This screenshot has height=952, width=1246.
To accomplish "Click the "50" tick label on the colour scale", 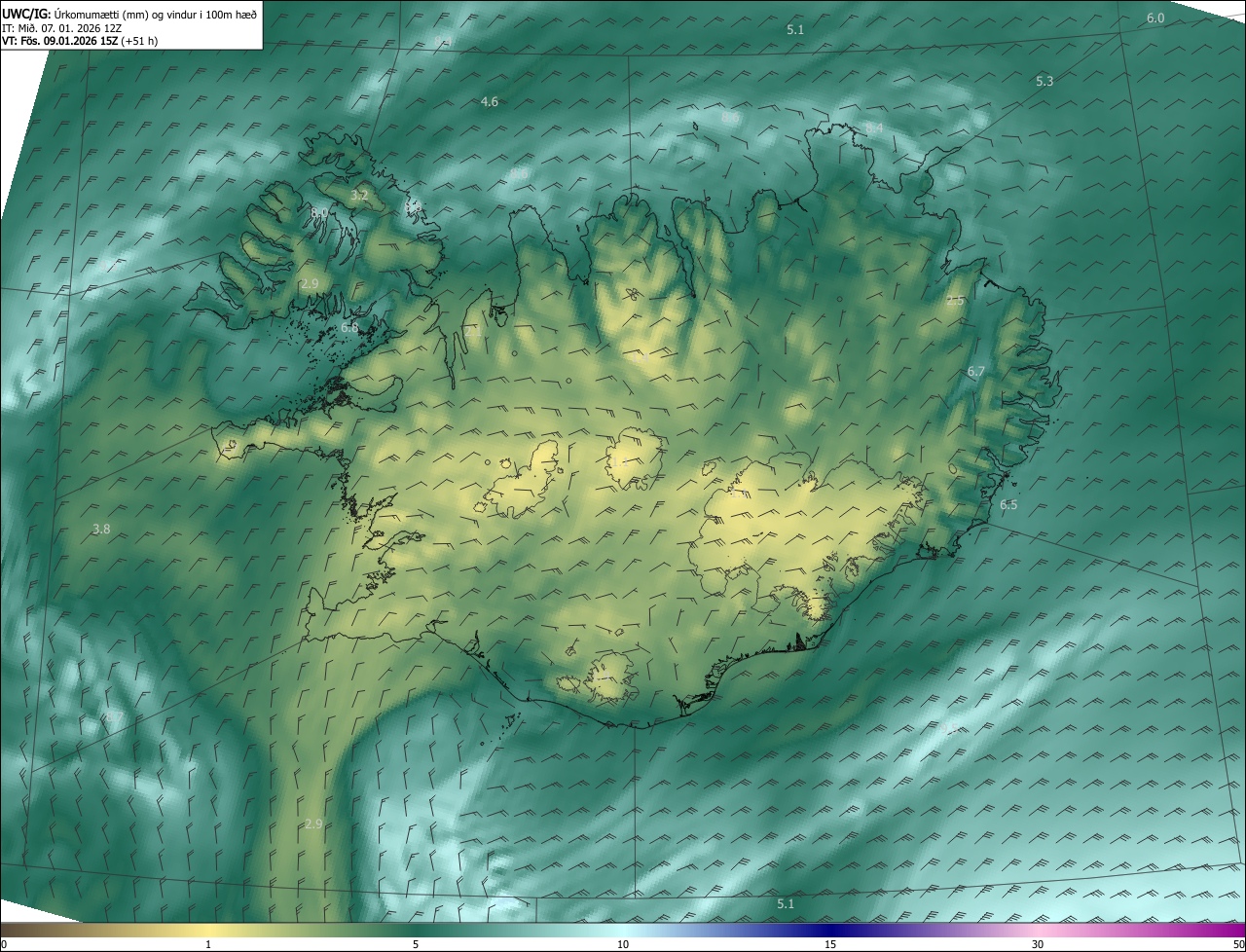I will pos(1238,944).
